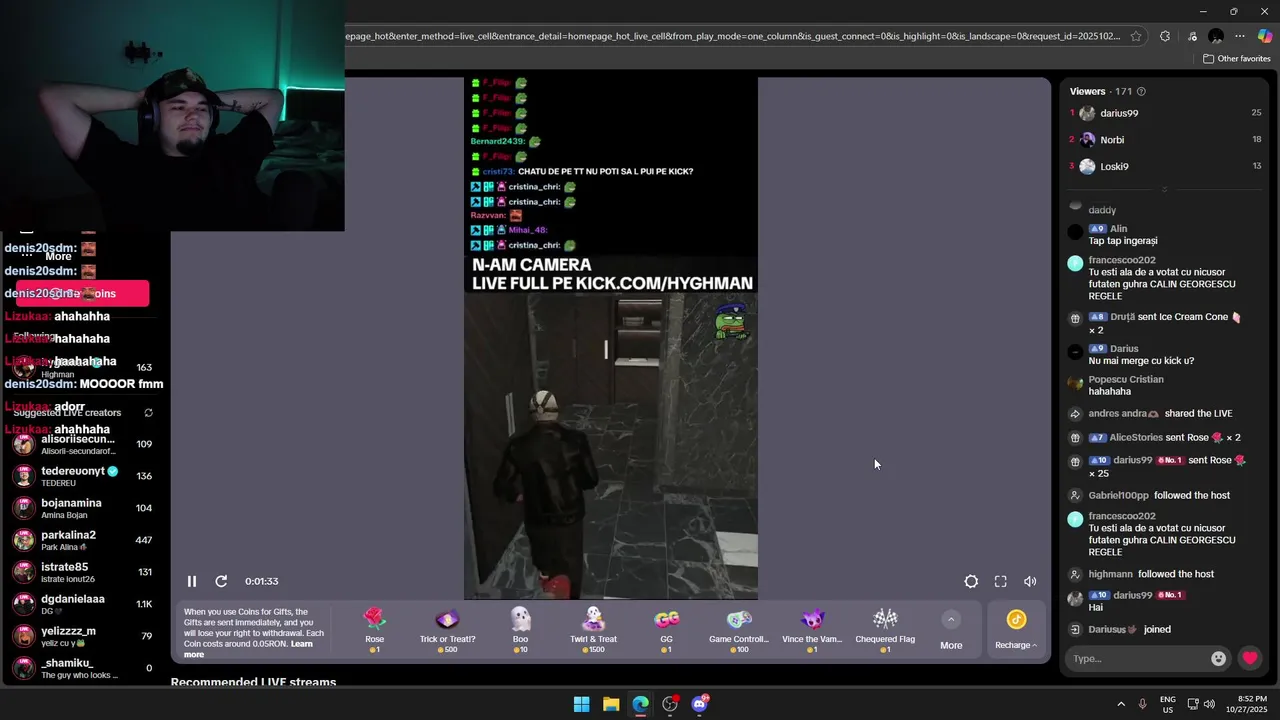The height and width of the screenshot is (720, 1280).
Task: Open AliceStories chat user name
Action: 1136,437
